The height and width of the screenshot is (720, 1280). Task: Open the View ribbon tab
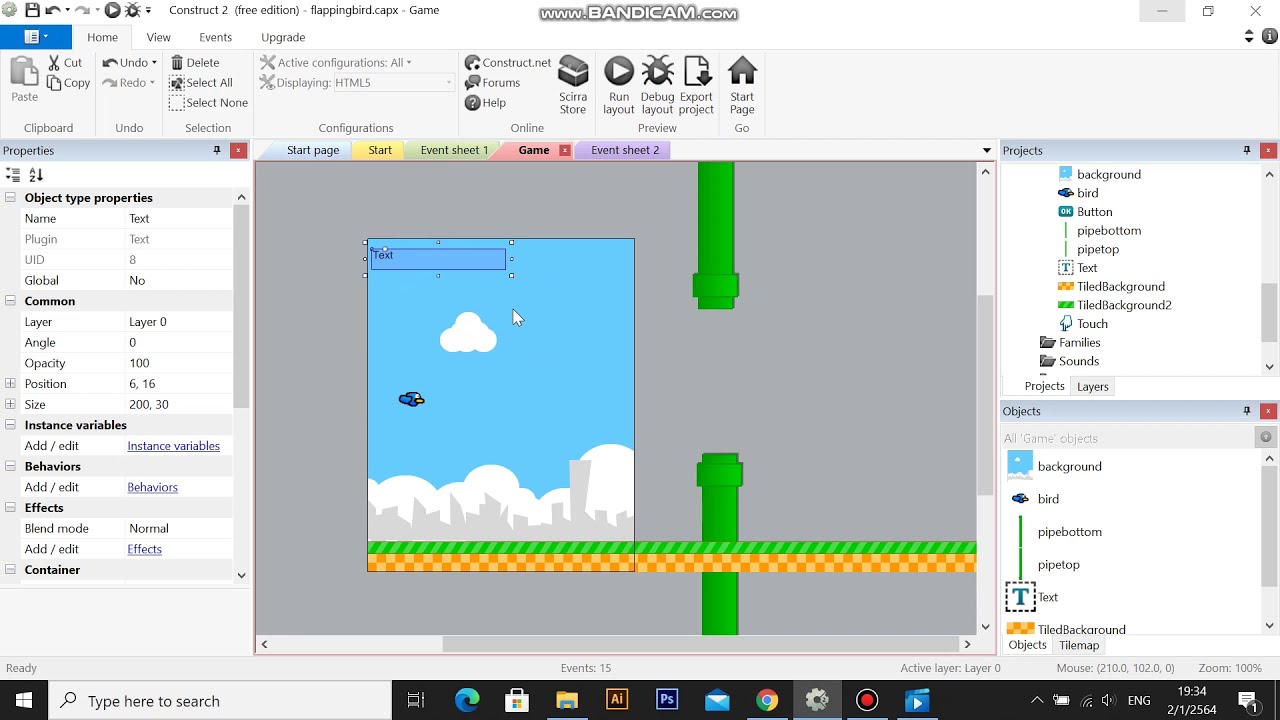(158, 37)
